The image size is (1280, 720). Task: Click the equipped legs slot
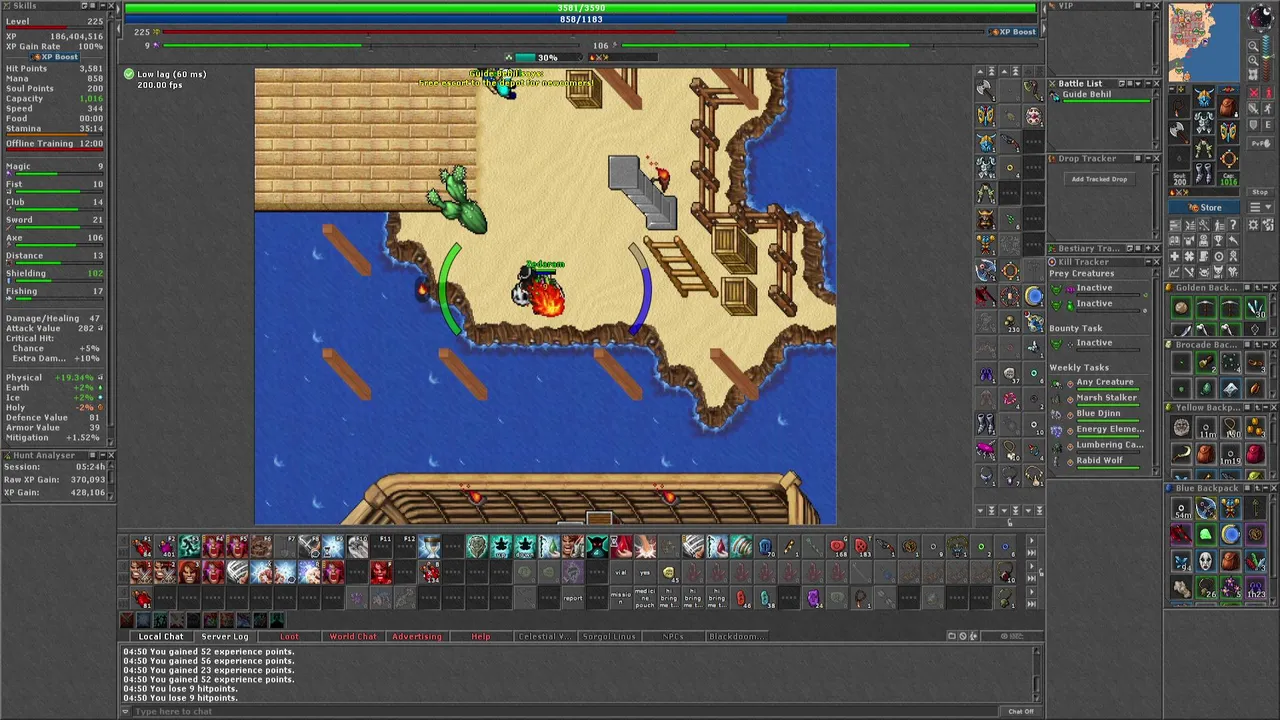click(x=1204, y=147)
